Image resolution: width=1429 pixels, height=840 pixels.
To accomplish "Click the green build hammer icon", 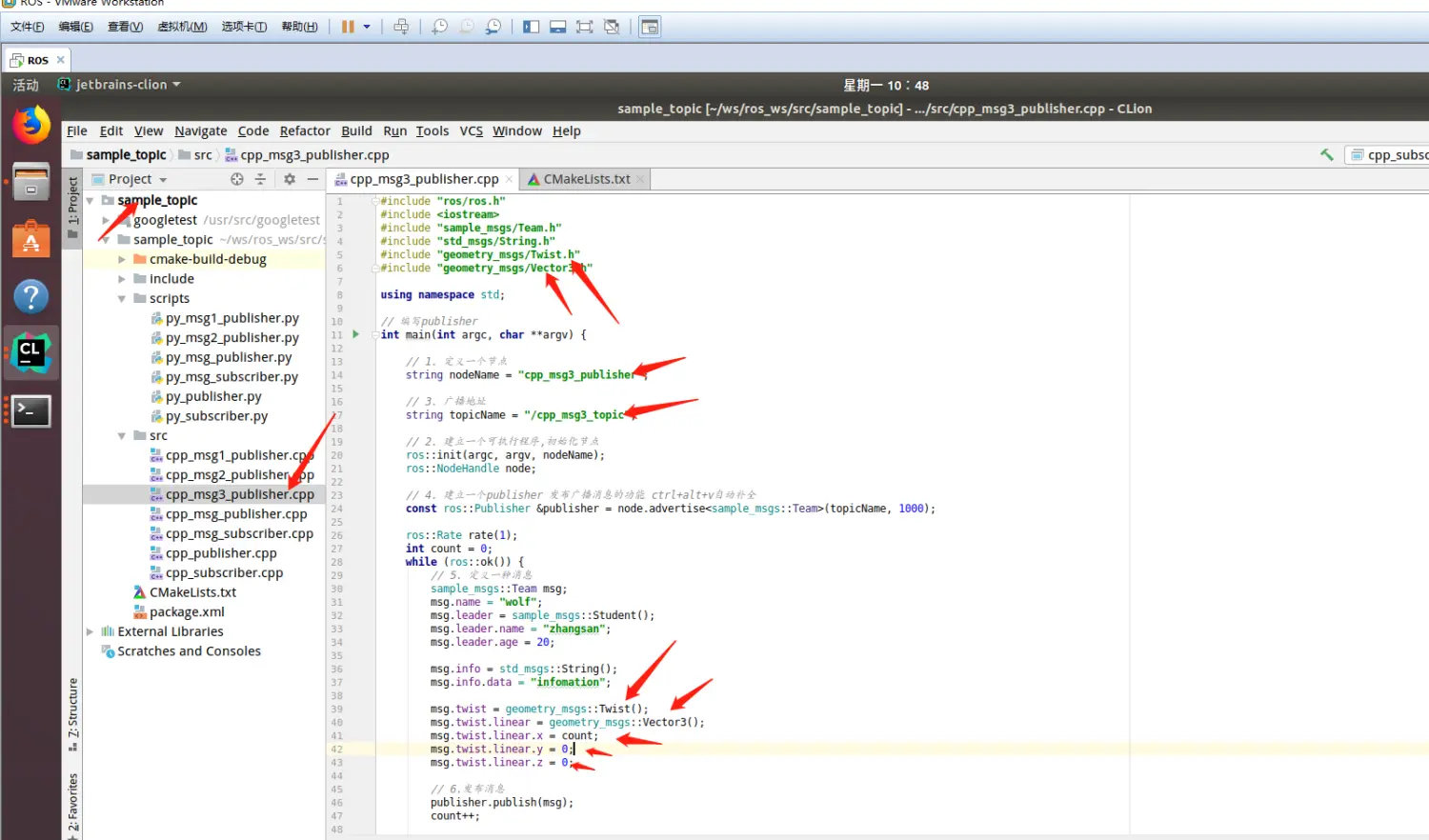I will 1326,154.
